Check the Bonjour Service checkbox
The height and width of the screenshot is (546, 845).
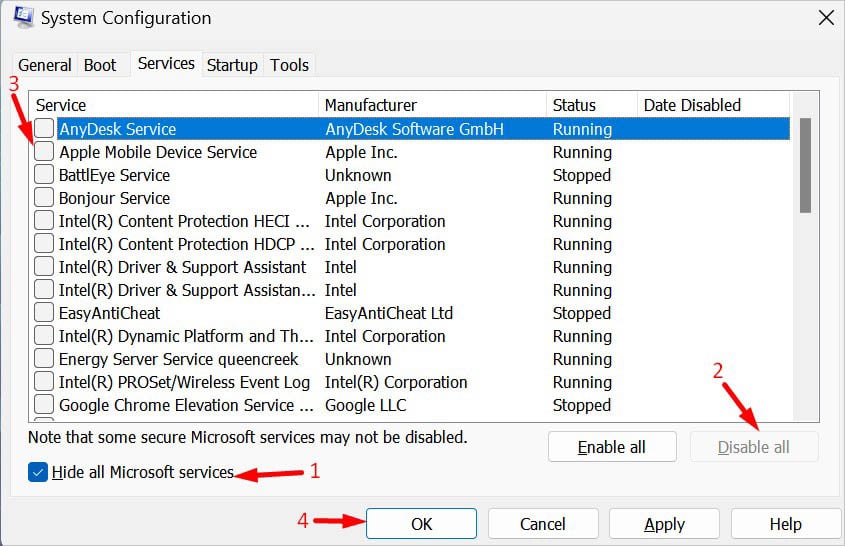click(45, 198)
